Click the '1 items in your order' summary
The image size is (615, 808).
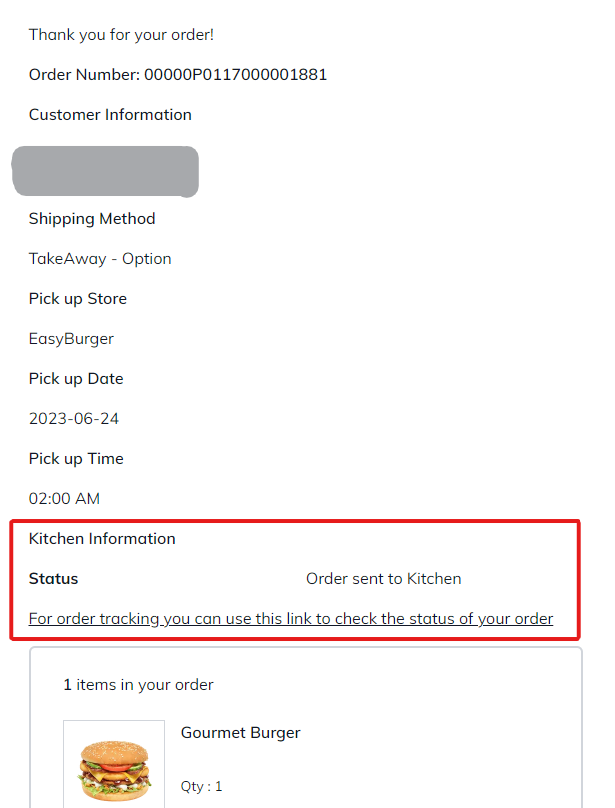click(x=138, y=685)
